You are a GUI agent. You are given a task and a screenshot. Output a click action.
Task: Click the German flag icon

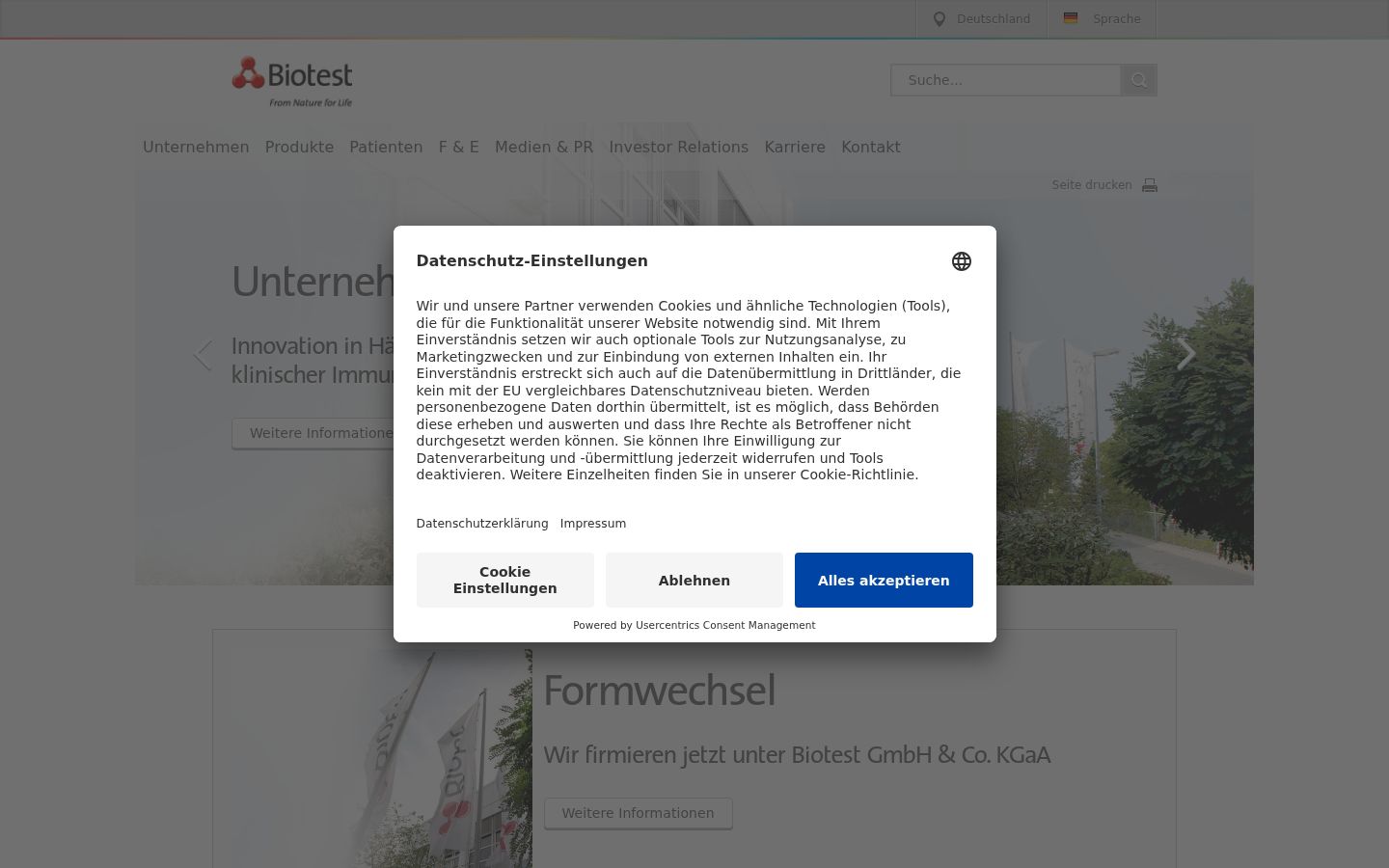(x=1071, y=18)
